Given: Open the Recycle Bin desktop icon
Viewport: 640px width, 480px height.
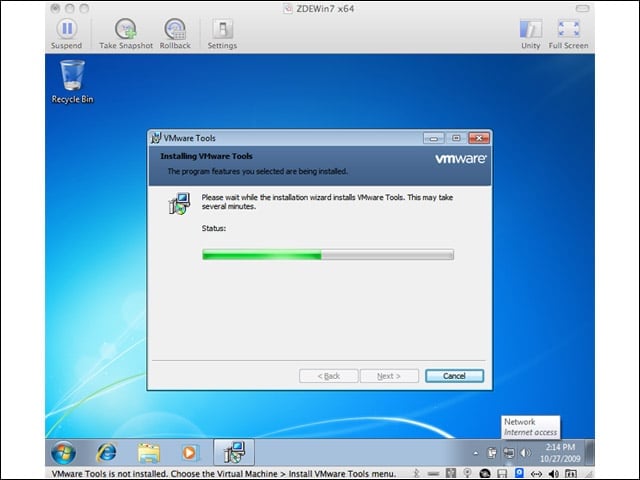Looking at the screenshot, I should 72,82.
